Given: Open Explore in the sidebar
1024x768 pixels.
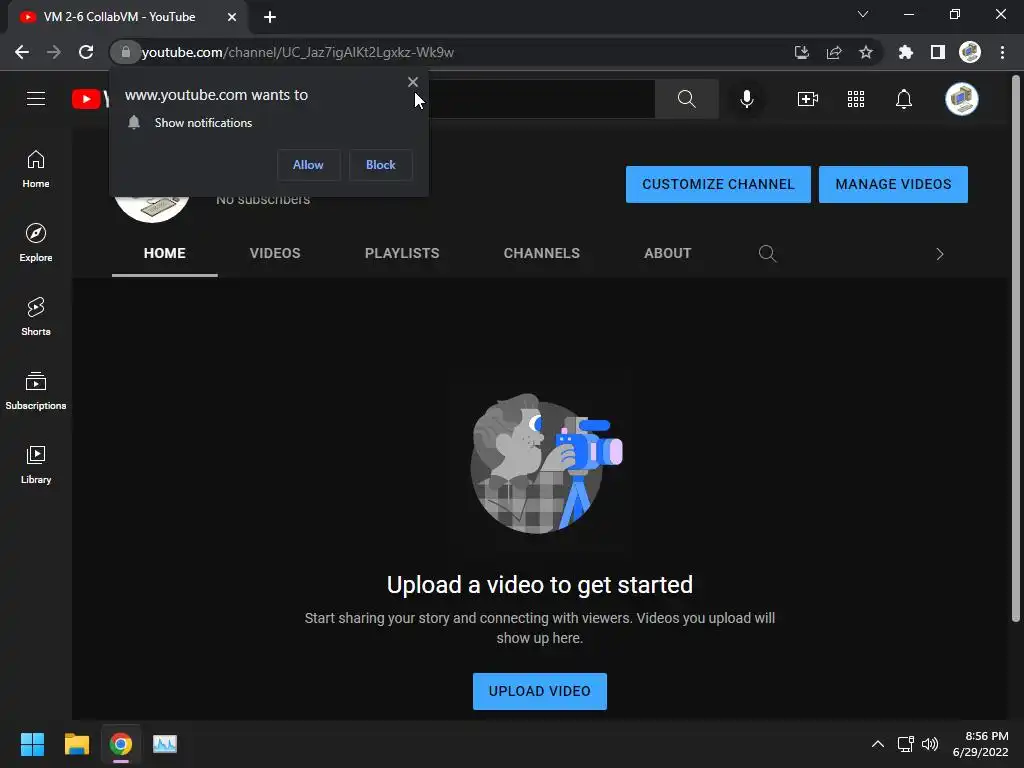Looking at the screenshot, I should coord(36,243).
